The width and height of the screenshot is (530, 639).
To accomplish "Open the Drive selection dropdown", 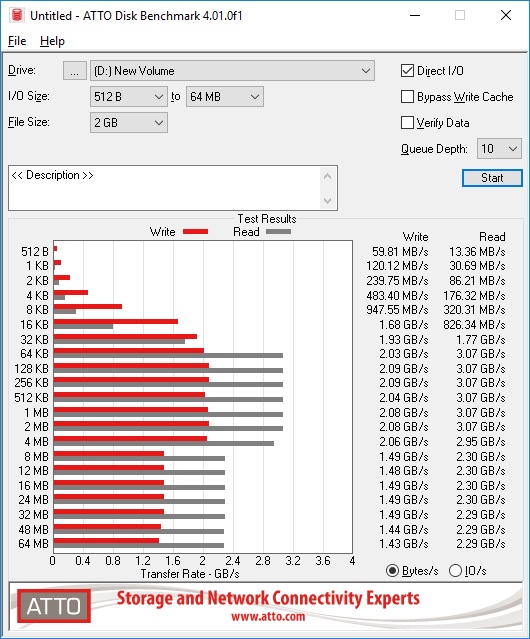I will [x=232, y=71].
